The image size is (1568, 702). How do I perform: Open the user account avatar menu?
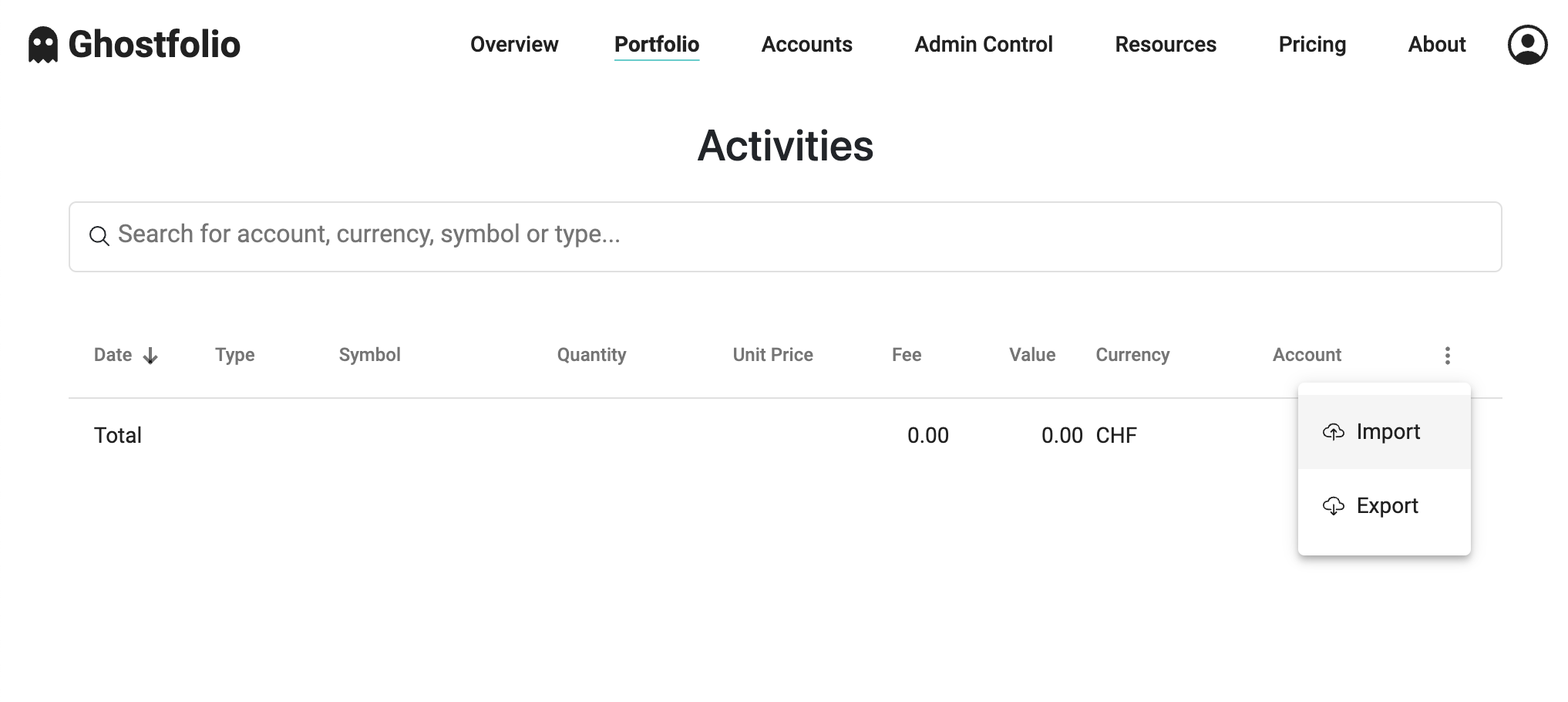point(1527,45)
